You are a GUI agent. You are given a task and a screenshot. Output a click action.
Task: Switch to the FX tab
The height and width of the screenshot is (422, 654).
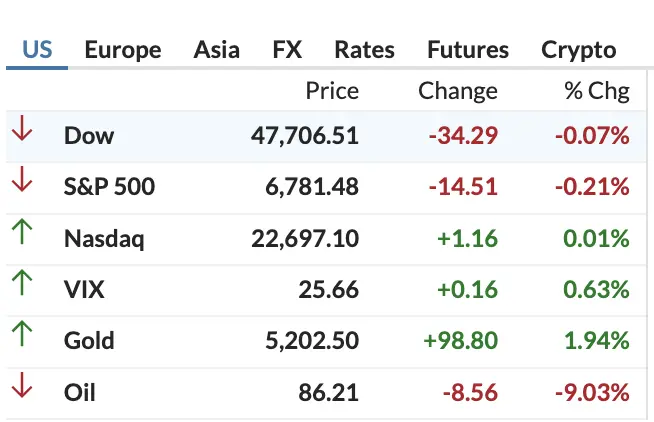(287, 50)
